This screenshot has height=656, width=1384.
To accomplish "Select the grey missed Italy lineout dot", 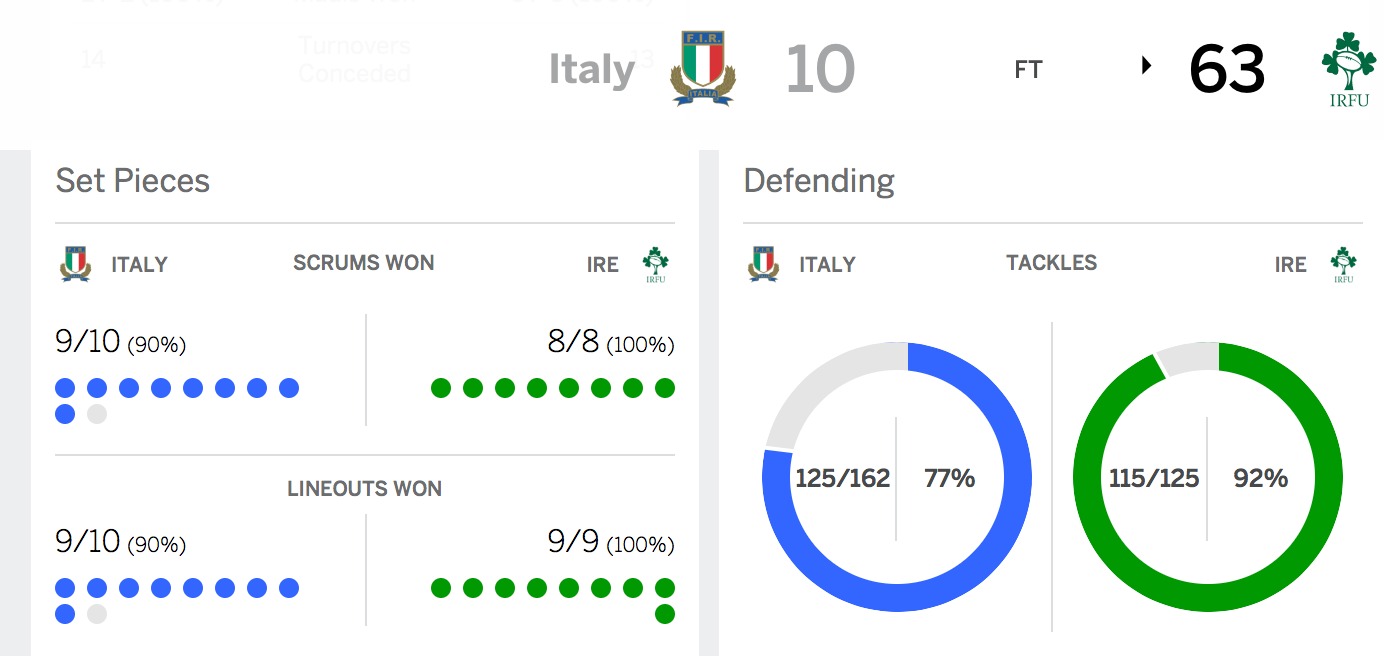I will click(x=97, y=614).
